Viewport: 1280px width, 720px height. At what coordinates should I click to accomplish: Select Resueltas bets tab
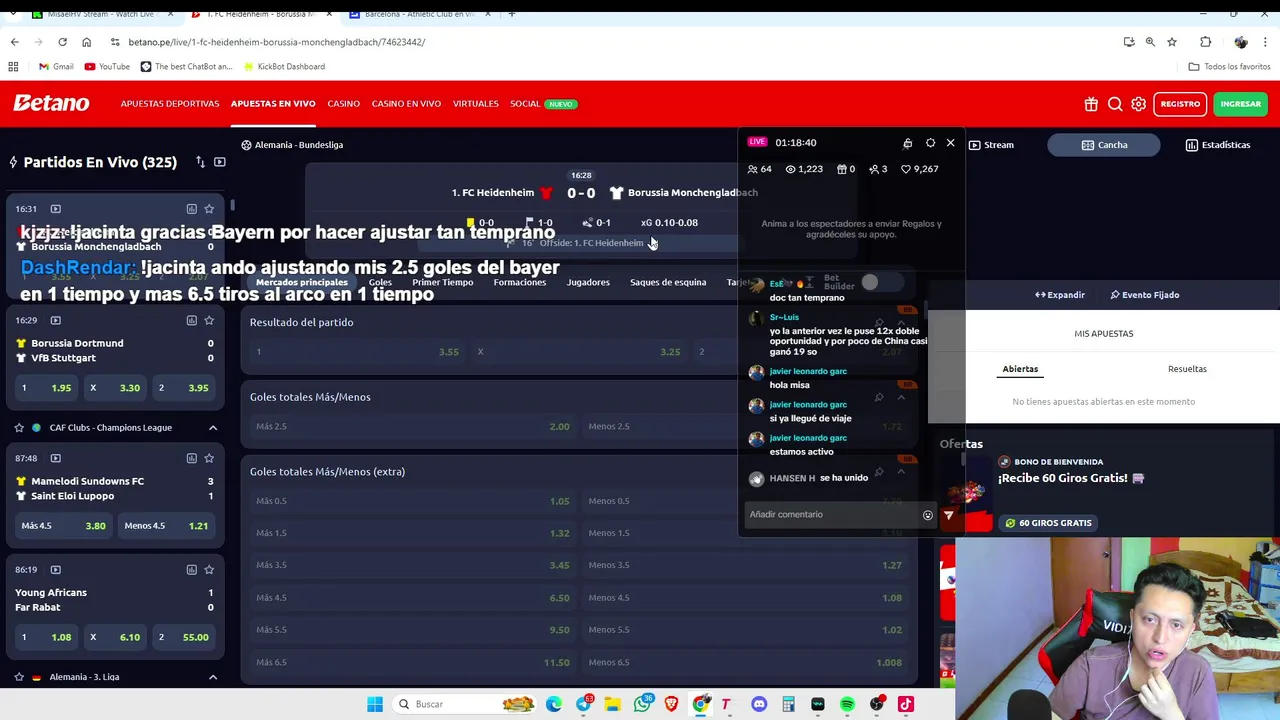click(x=1187, y=369)
